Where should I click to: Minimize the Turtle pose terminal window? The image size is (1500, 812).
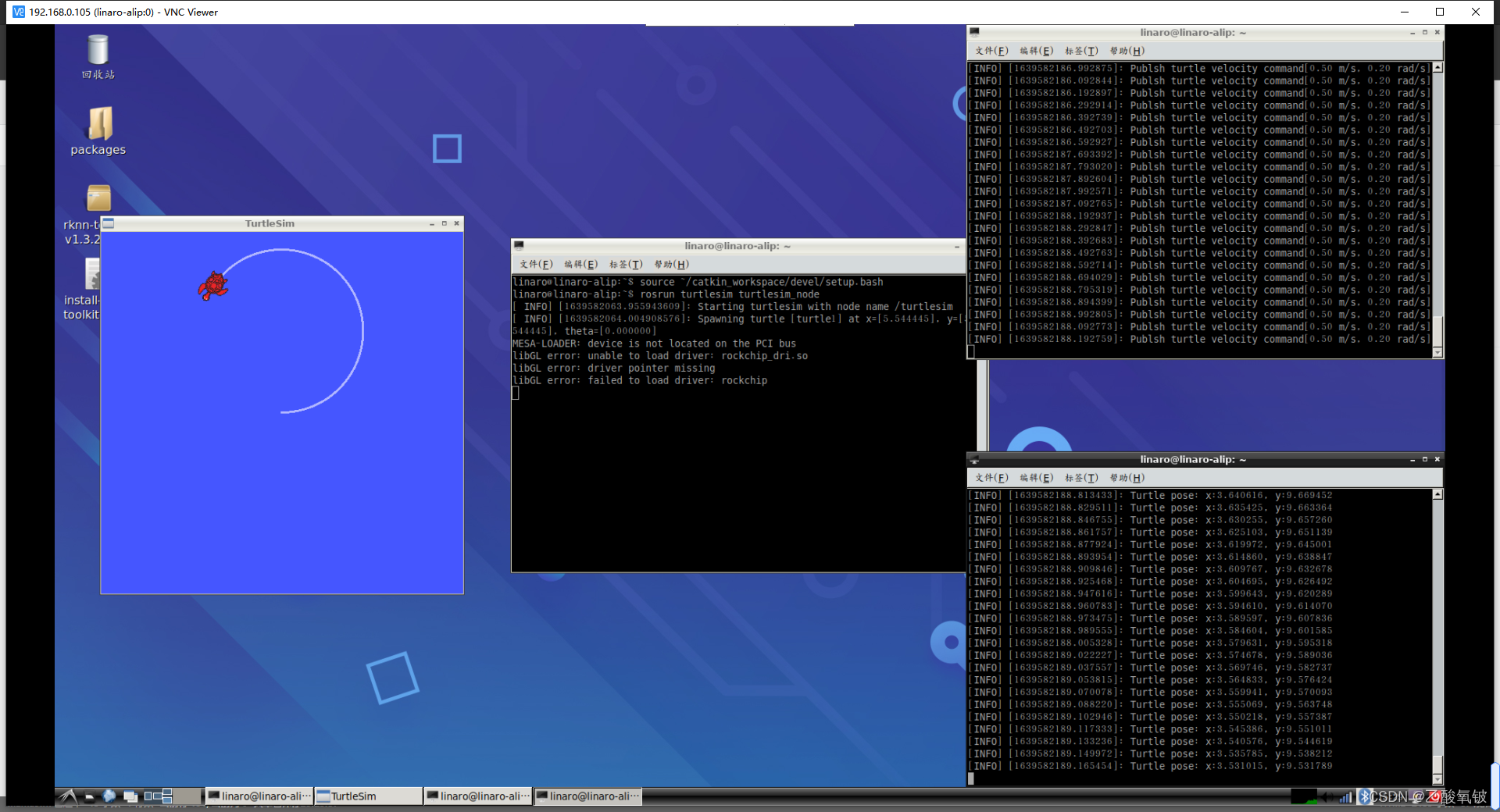[1412, 459]
